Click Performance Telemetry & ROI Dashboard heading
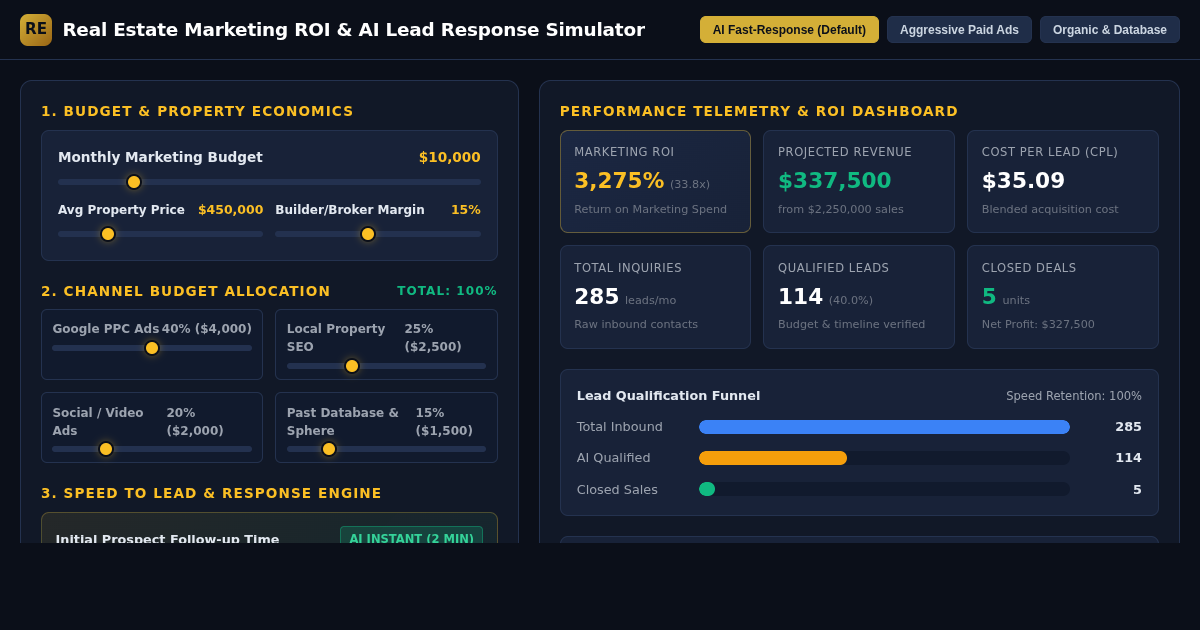Viewport: 1200px width, 630px height. pos(759,111)
